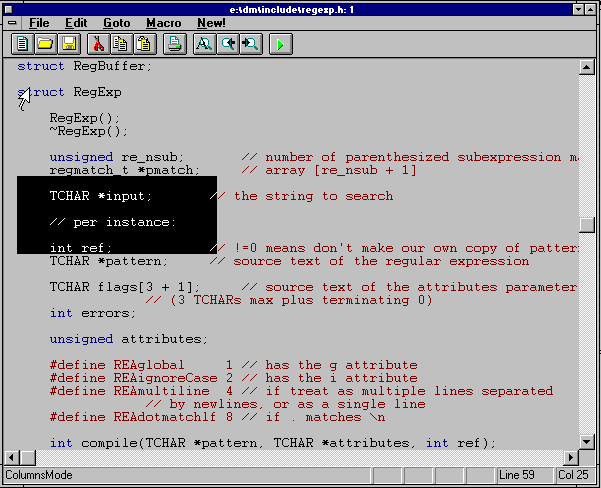
Task: Click selected 'int ref;' text
Action: (80, 248)
